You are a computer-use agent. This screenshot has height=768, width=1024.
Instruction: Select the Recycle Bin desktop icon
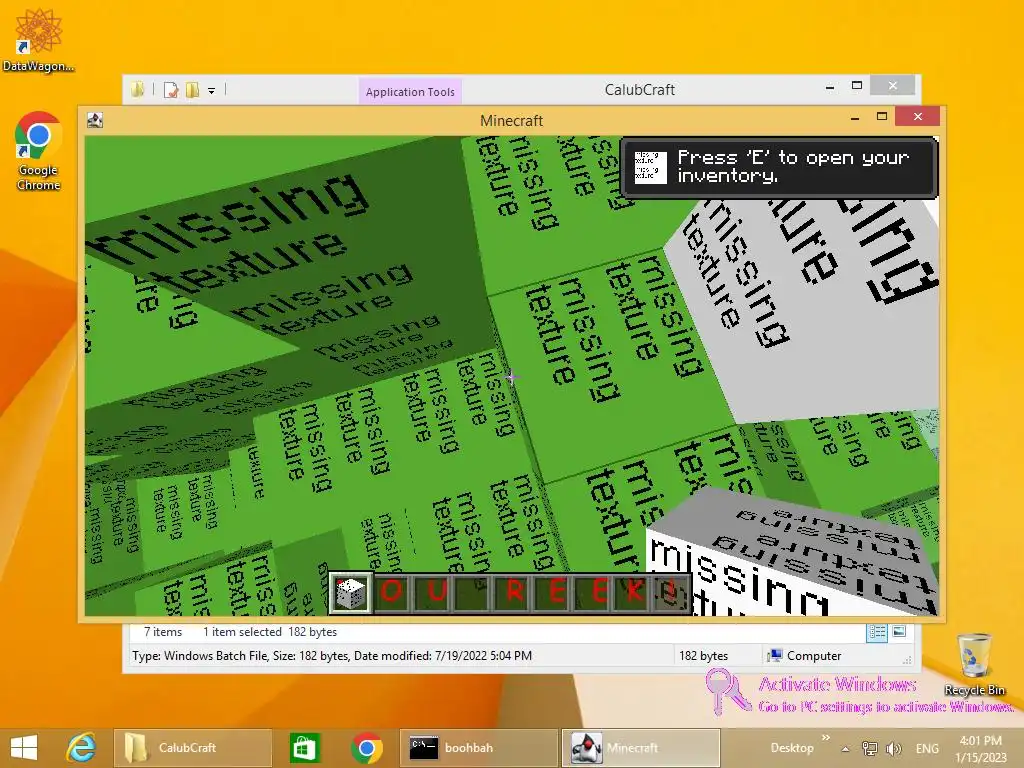[974, 664]
